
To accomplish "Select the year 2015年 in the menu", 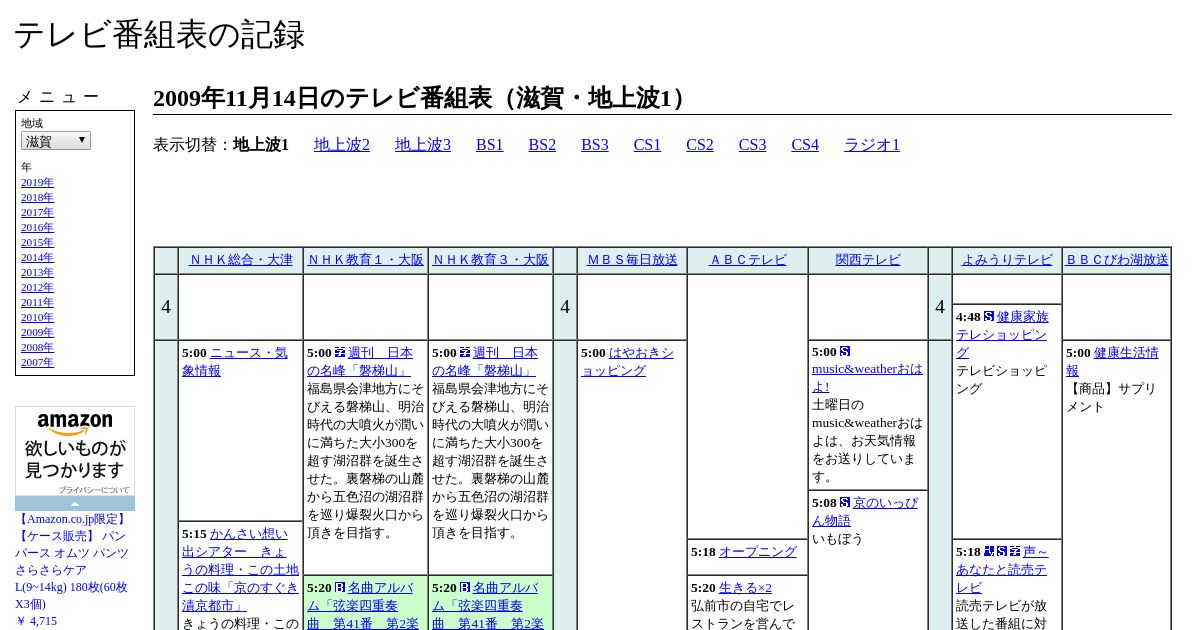I will tap(37, 242).
